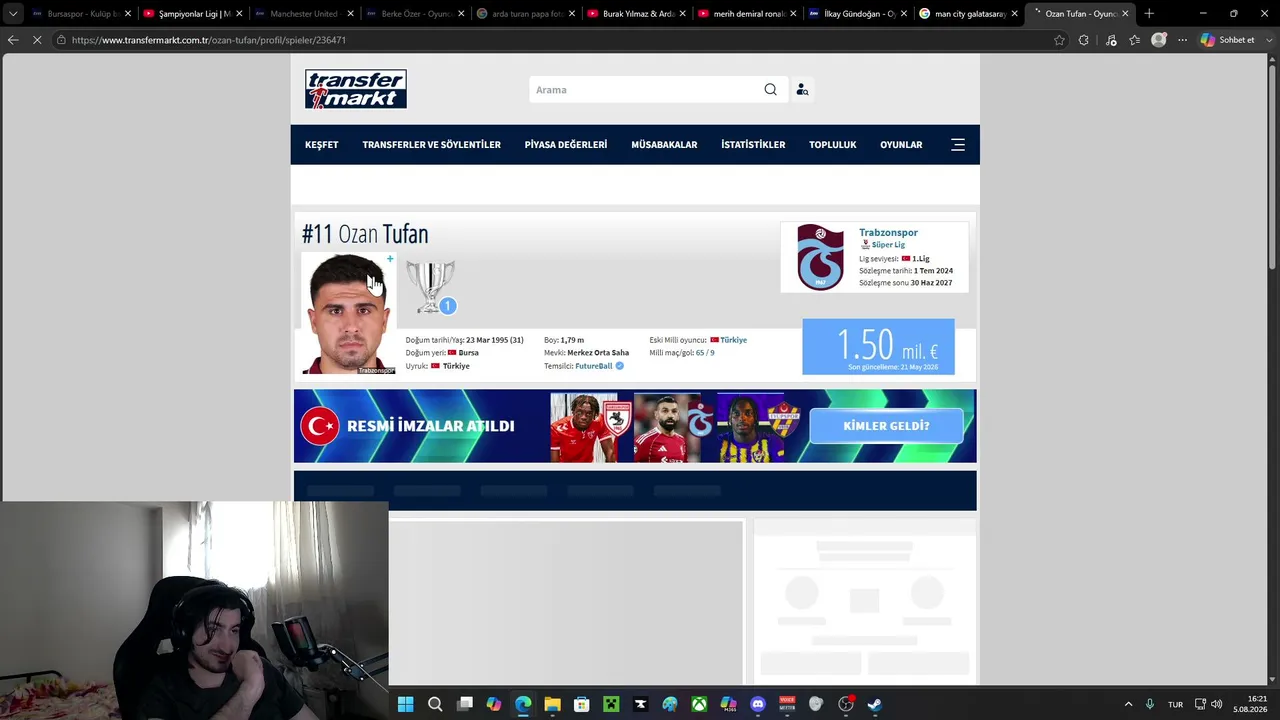Screen dimensions: 1280x720
Task: Open the volume control in system tray
Action: (x=1217, y=704)
